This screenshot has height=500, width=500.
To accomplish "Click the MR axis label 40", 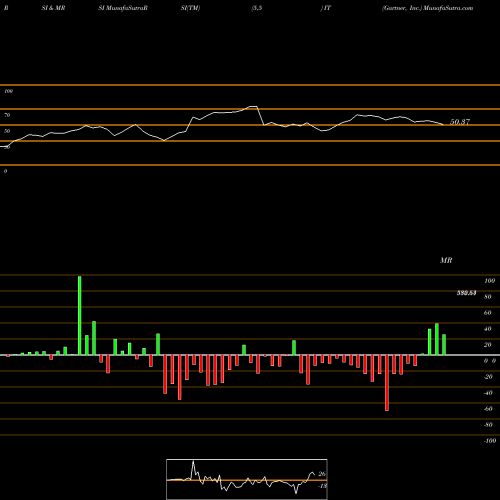I will pos(488,329).
